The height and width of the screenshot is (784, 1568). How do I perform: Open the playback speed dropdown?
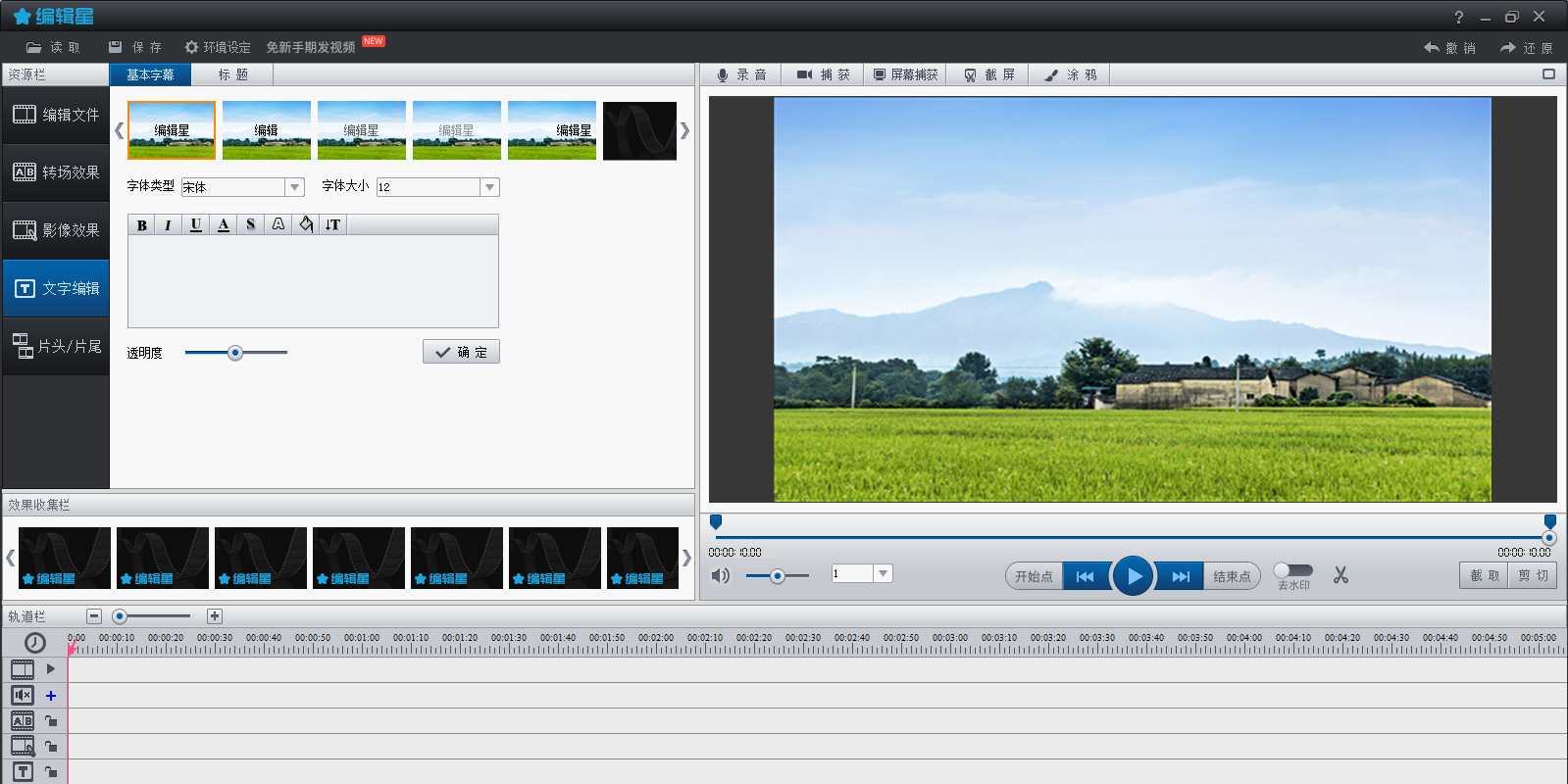883,573
